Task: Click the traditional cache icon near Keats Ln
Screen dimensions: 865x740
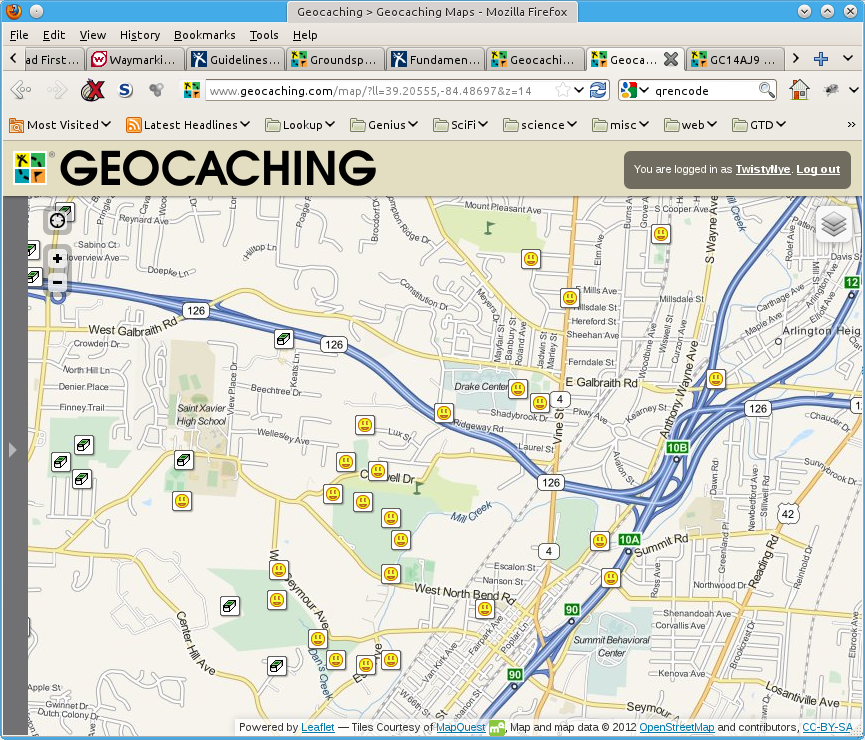Action: pyautogui.click(x=284, y=339)
